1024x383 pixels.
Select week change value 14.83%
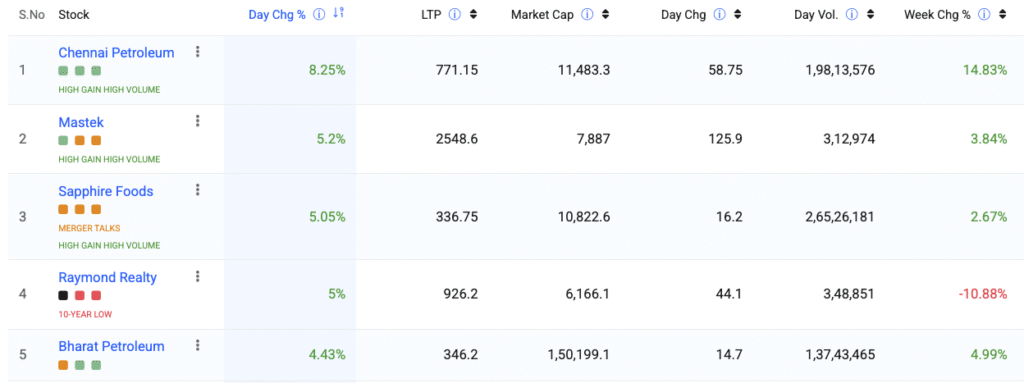tap(985, 71)
